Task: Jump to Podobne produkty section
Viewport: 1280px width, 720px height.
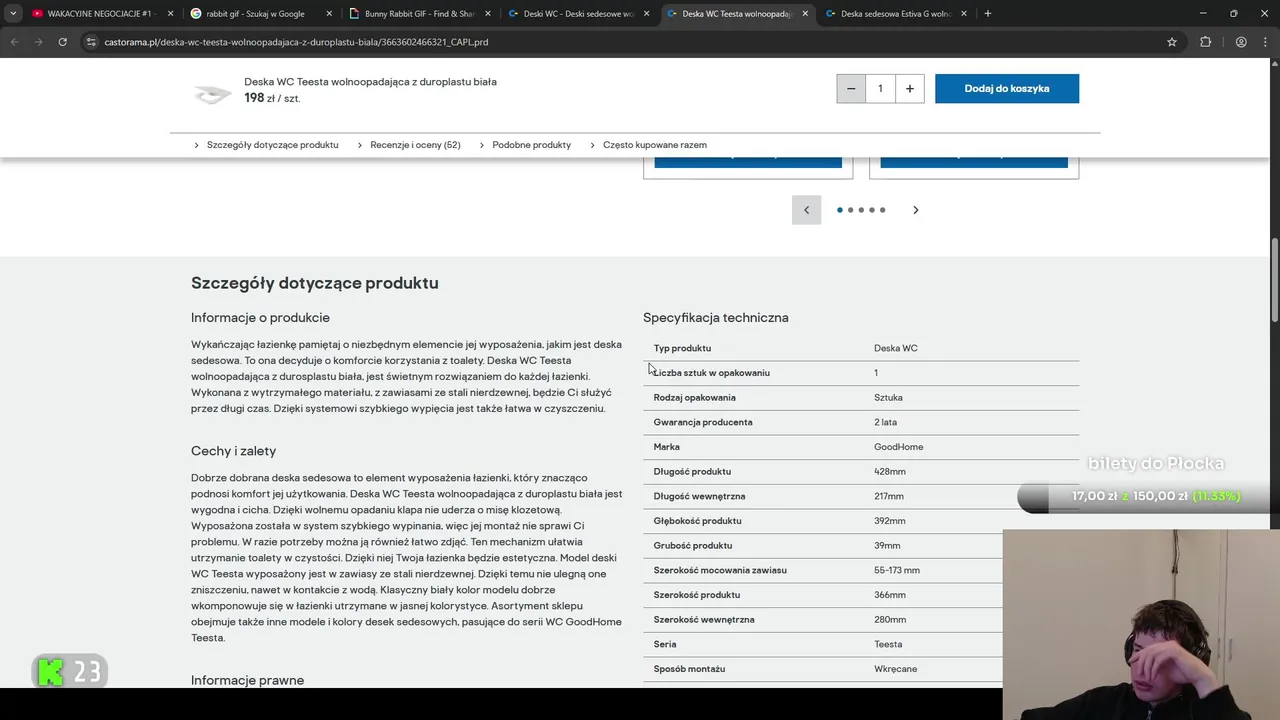Action: point(531,145)
